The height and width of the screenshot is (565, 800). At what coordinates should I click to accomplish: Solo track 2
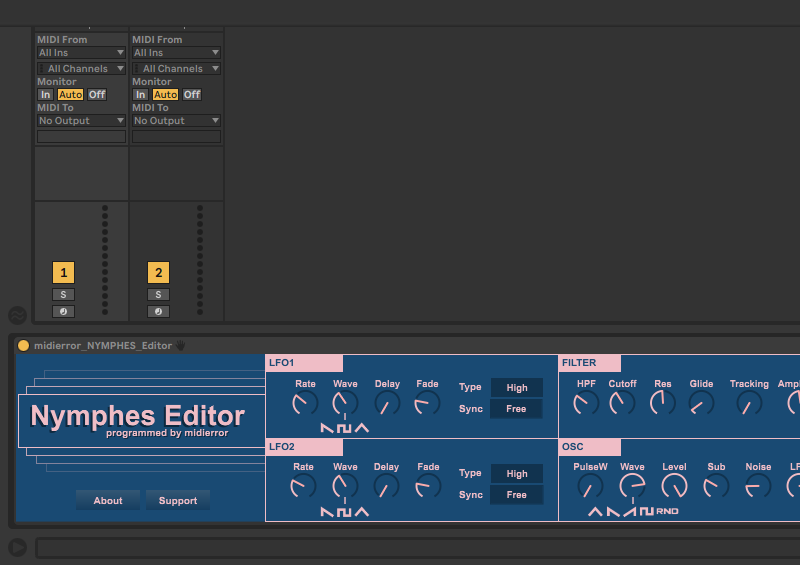click(x=158, y=294)
